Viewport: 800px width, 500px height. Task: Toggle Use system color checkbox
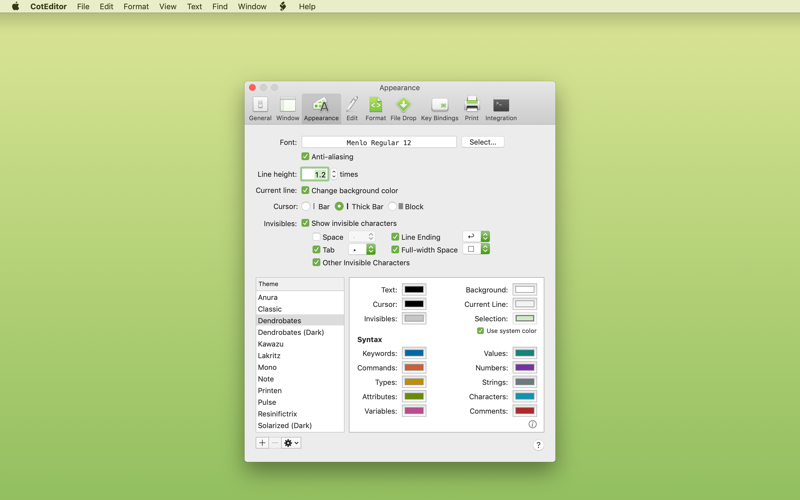pyautogui.click(x=480, y=331)
